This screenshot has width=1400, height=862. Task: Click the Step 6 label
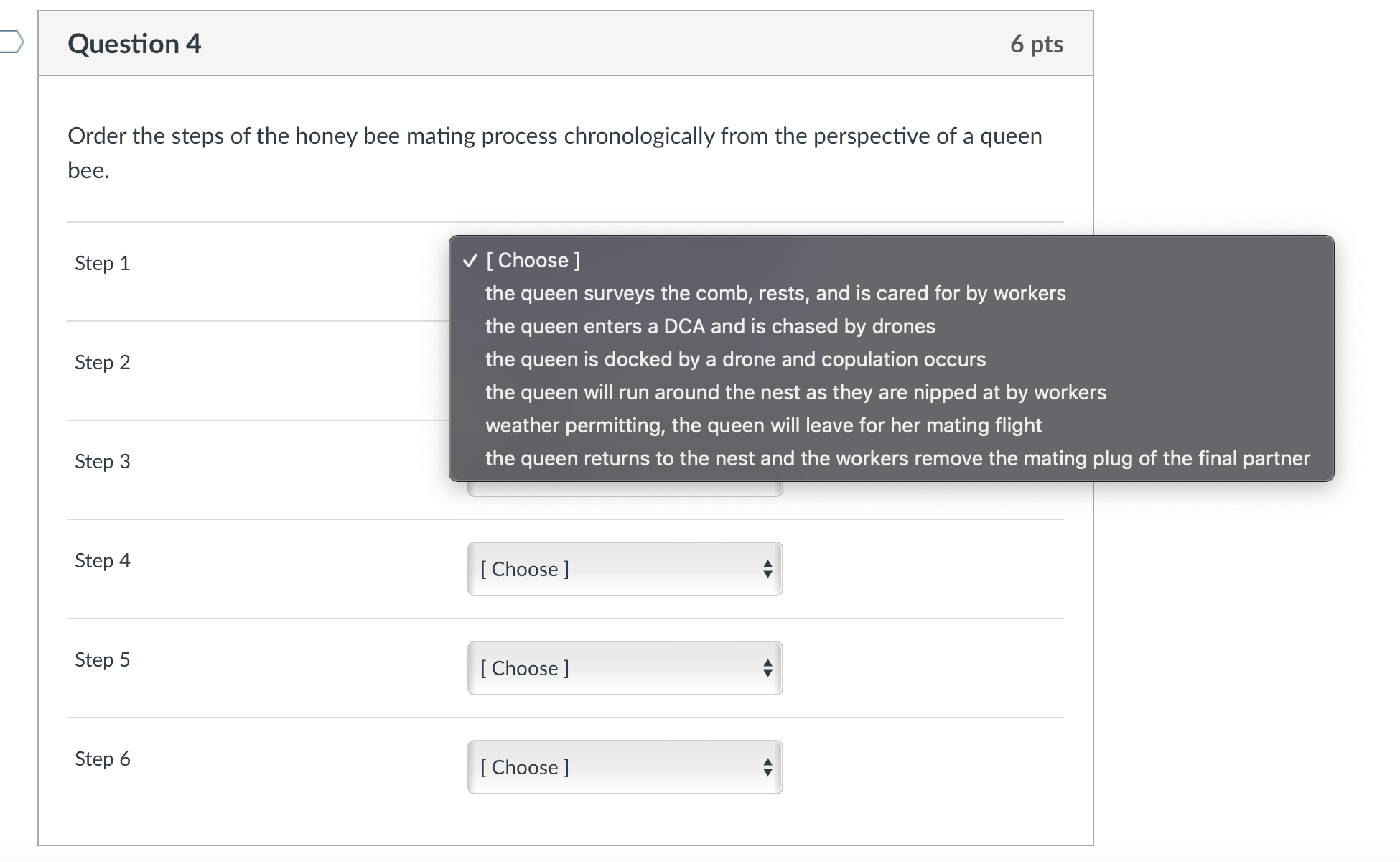(102, 759)
